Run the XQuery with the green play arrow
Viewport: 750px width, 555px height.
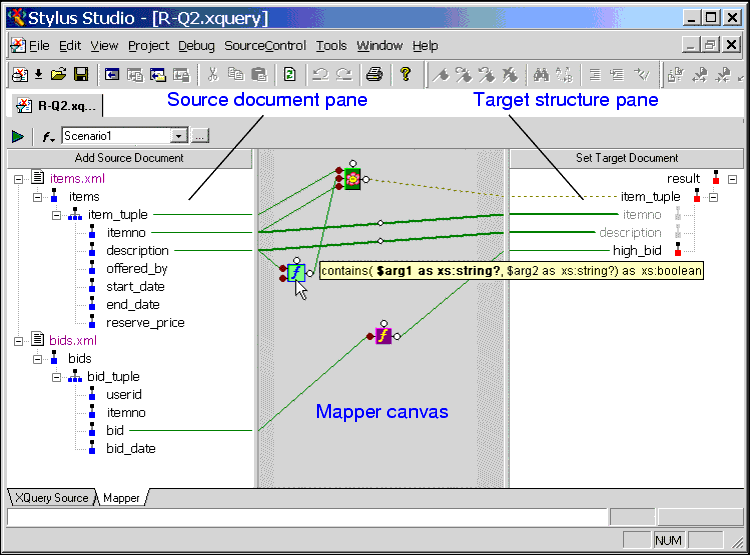(18, 136)
